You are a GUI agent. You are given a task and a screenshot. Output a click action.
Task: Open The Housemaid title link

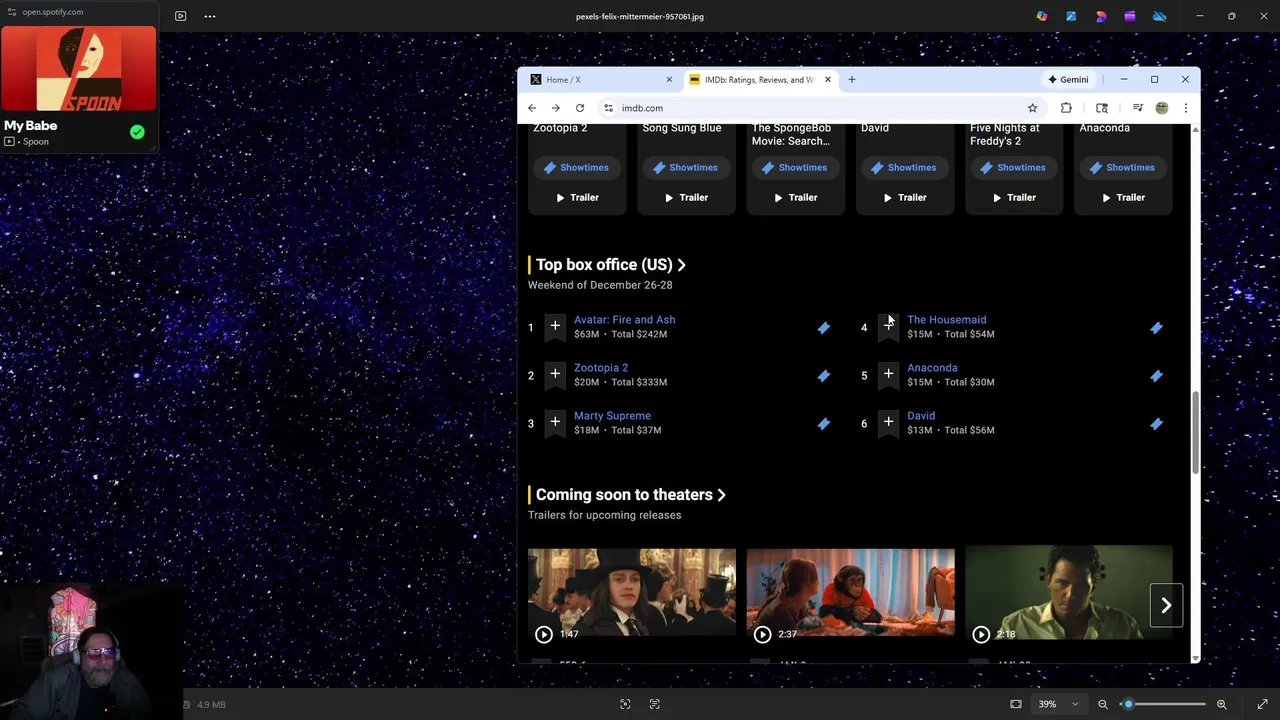(946, 320)
